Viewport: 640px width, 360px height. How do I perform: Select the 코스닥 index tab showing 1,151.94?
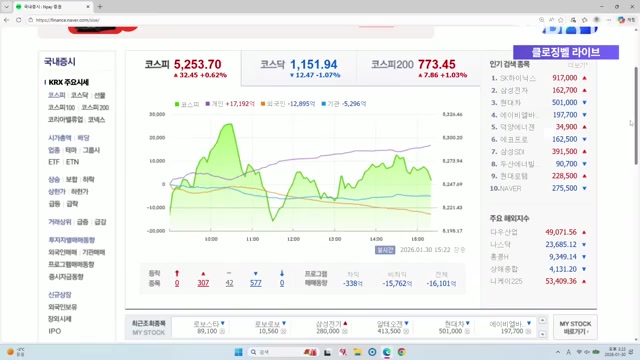[299, 69]
